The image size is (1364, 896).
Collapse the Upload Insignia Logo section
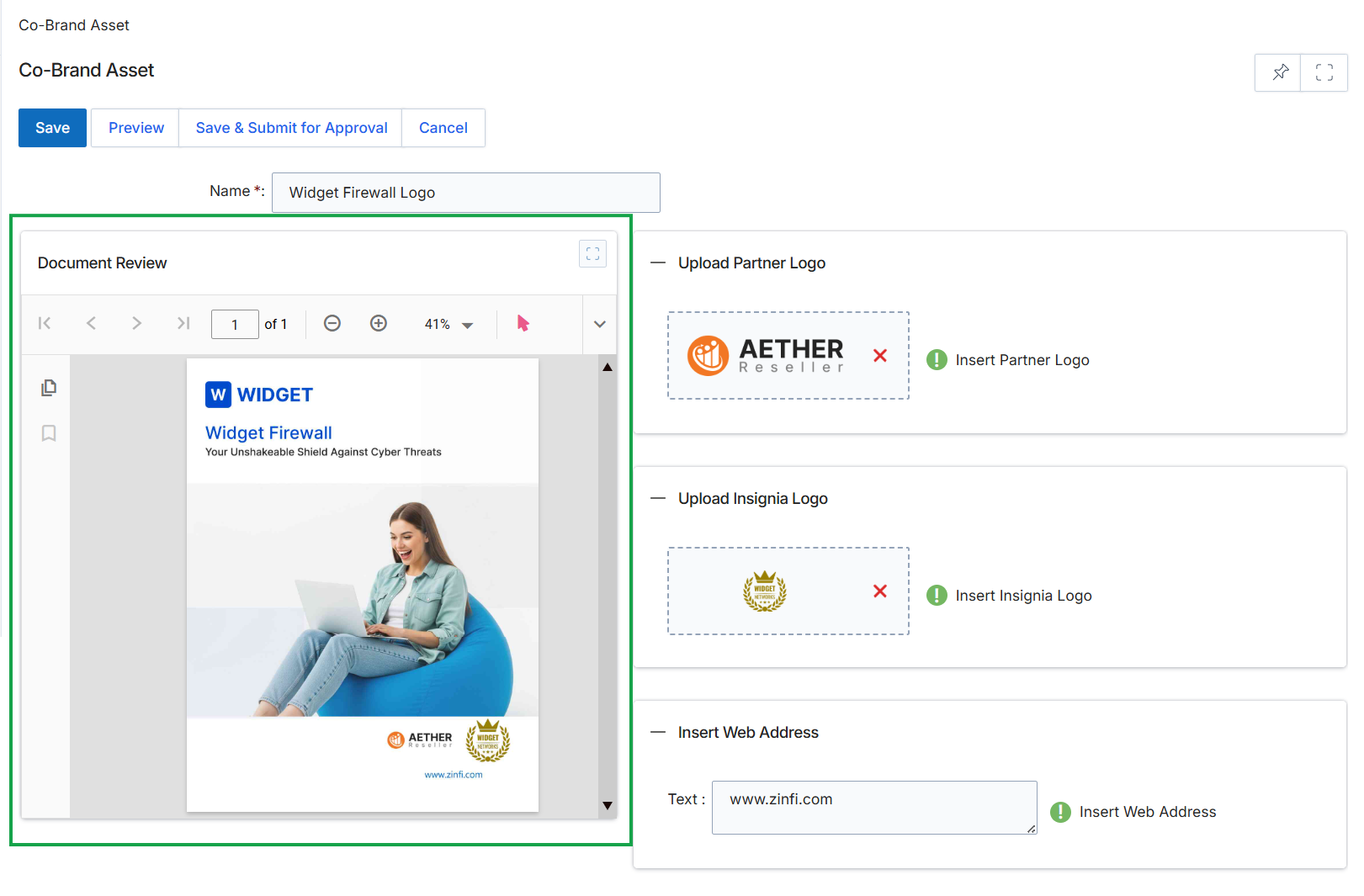coord(658,498)
